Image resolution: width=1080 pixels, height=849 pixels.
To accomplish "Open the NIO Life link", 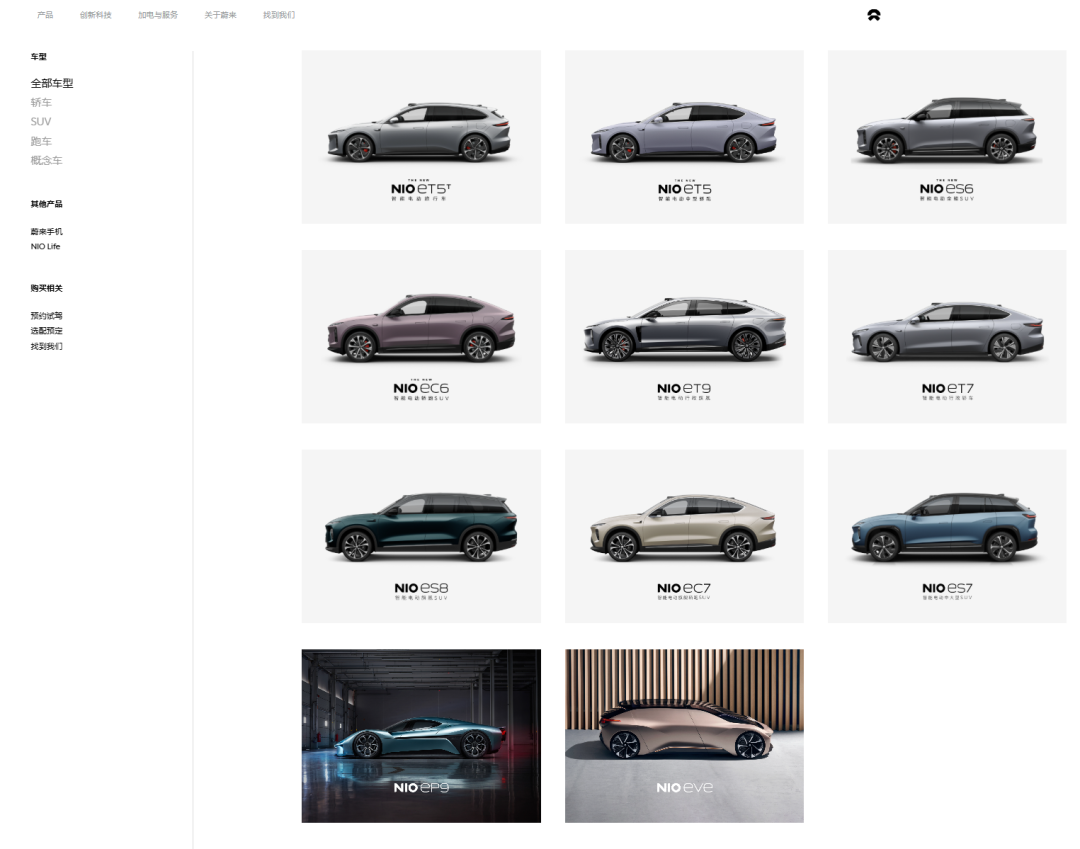I will [x=46, y=246].
